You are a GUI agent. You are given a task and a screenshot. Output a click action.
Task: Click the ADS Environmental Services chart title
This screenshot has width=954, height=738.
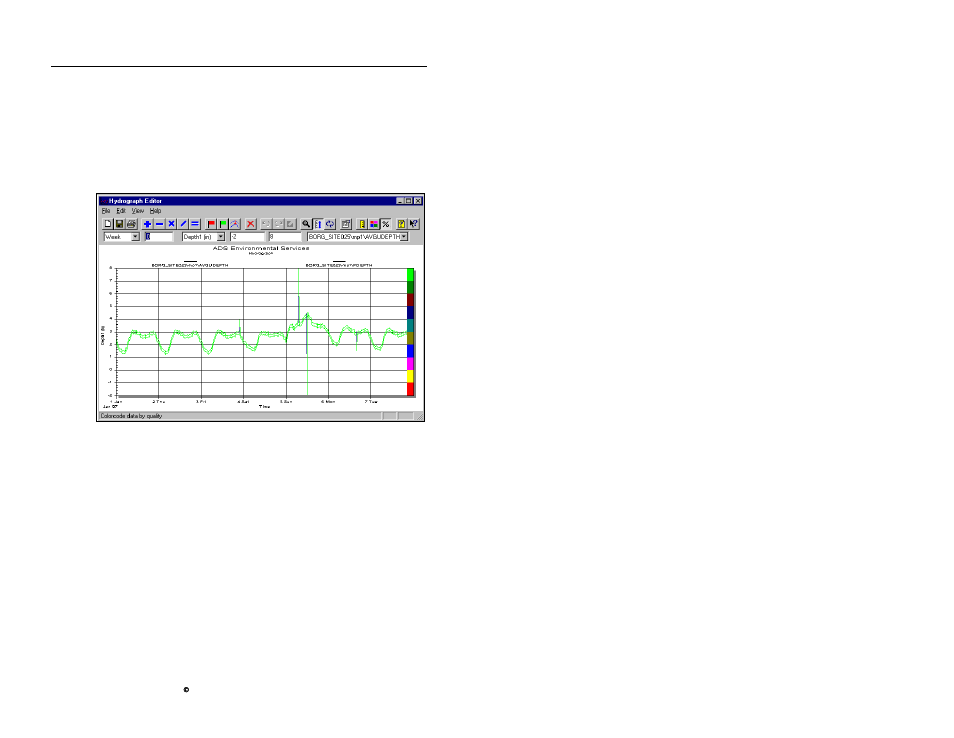(x=260, y=248)
